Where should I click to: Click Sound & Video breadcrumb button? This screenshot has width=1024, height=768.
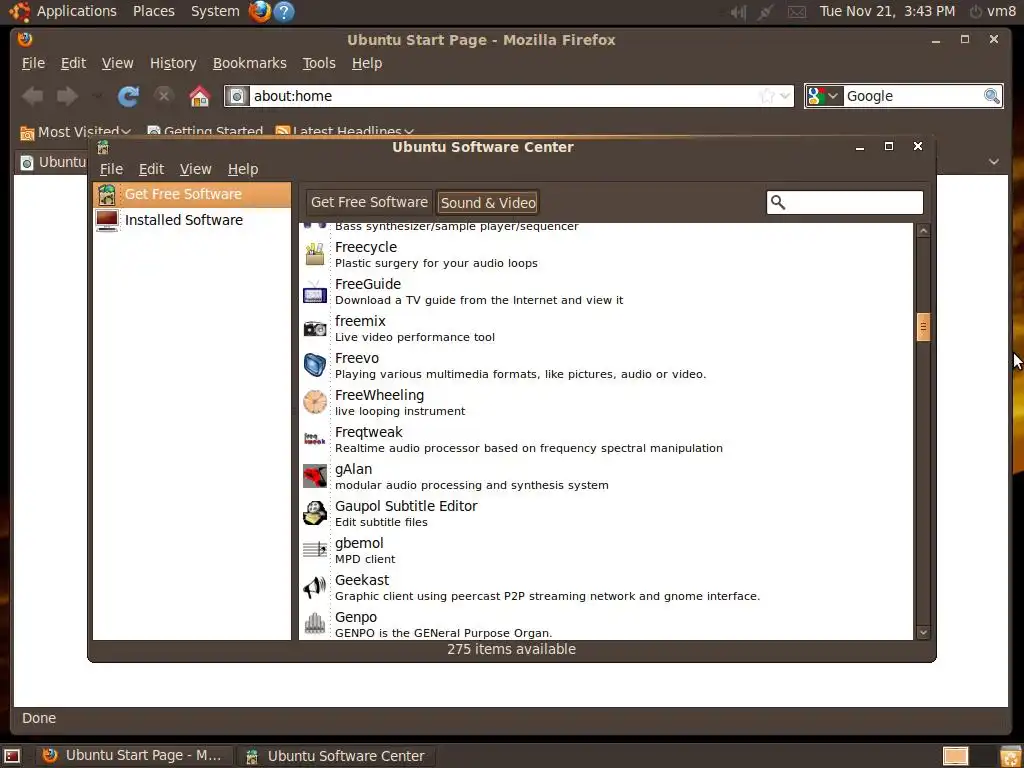pyautogui.click(x=488, y=202)
